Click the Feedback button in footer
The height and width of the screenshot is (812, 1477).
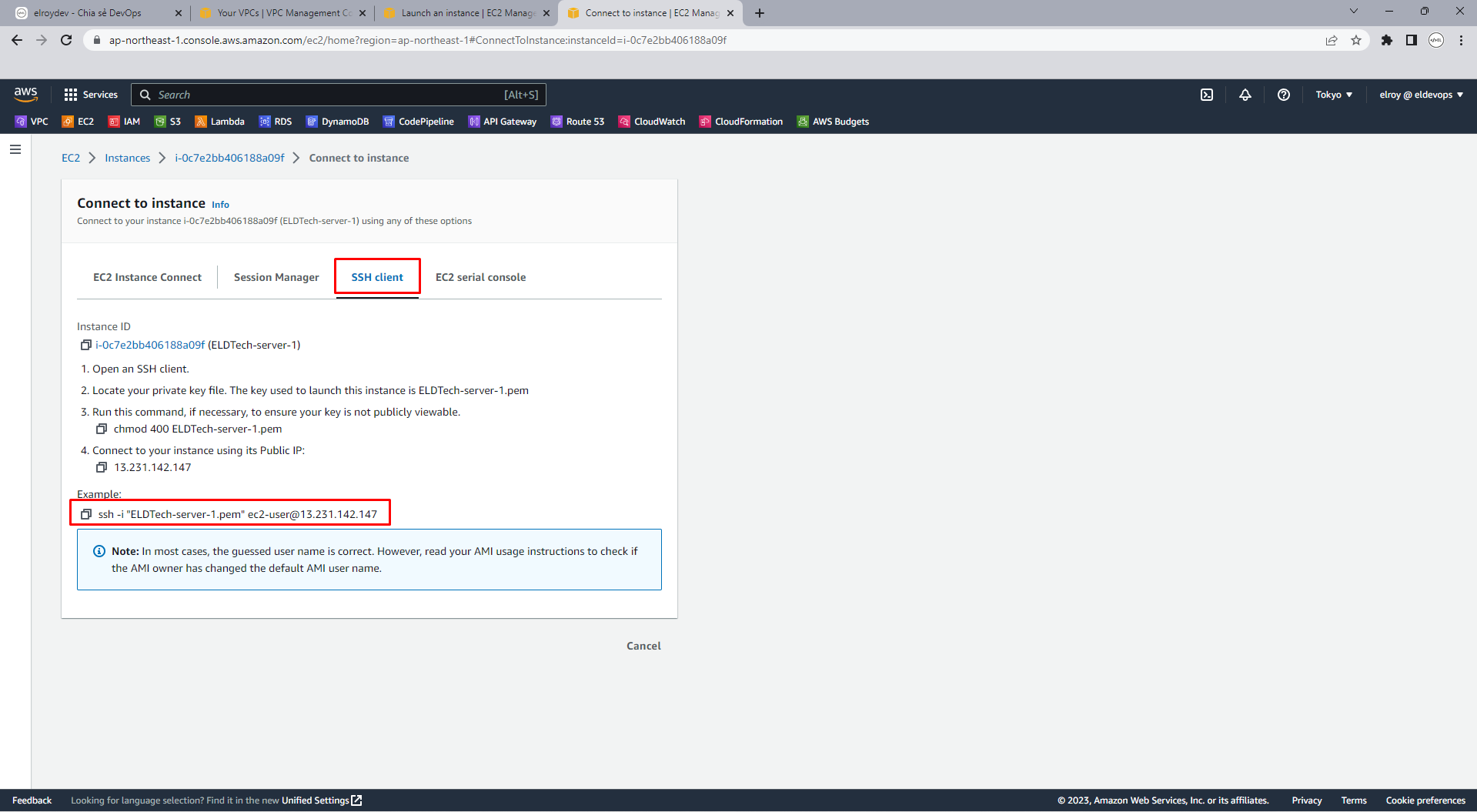[x=32, y=800]
